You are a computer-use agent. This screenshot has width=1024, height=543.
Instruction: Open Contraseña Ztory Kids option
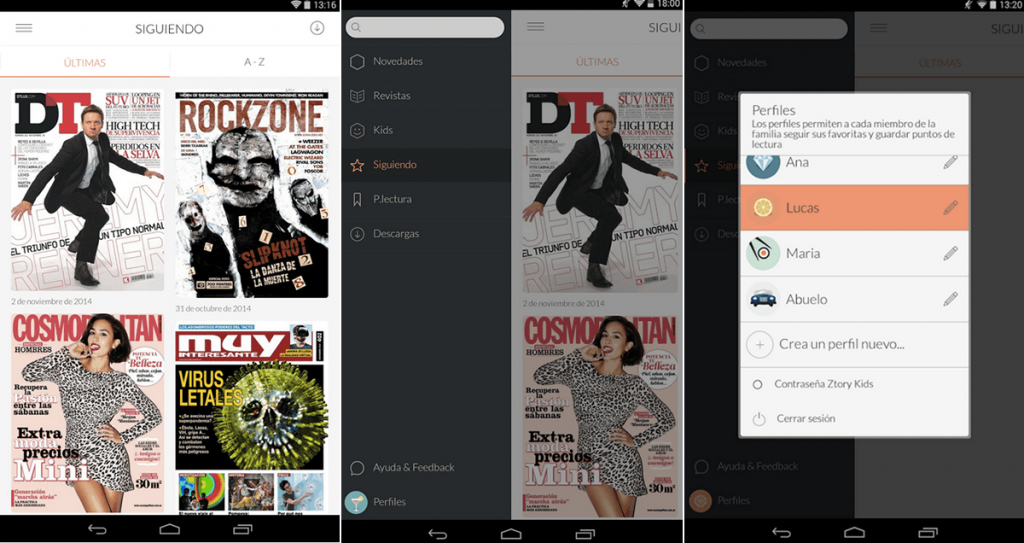(x=854, y=384)
